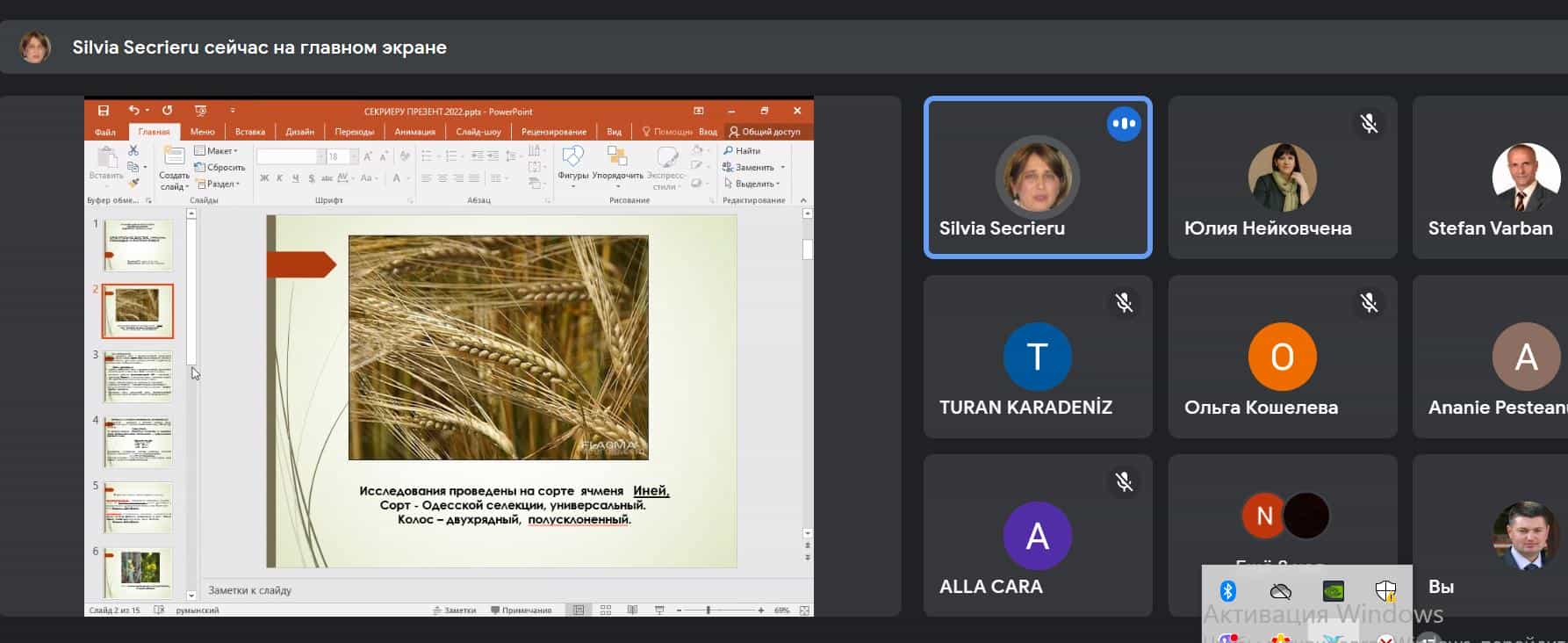Click the Найти (Find) search icon
Viewport: 1568px width, 643px height.
729,151
